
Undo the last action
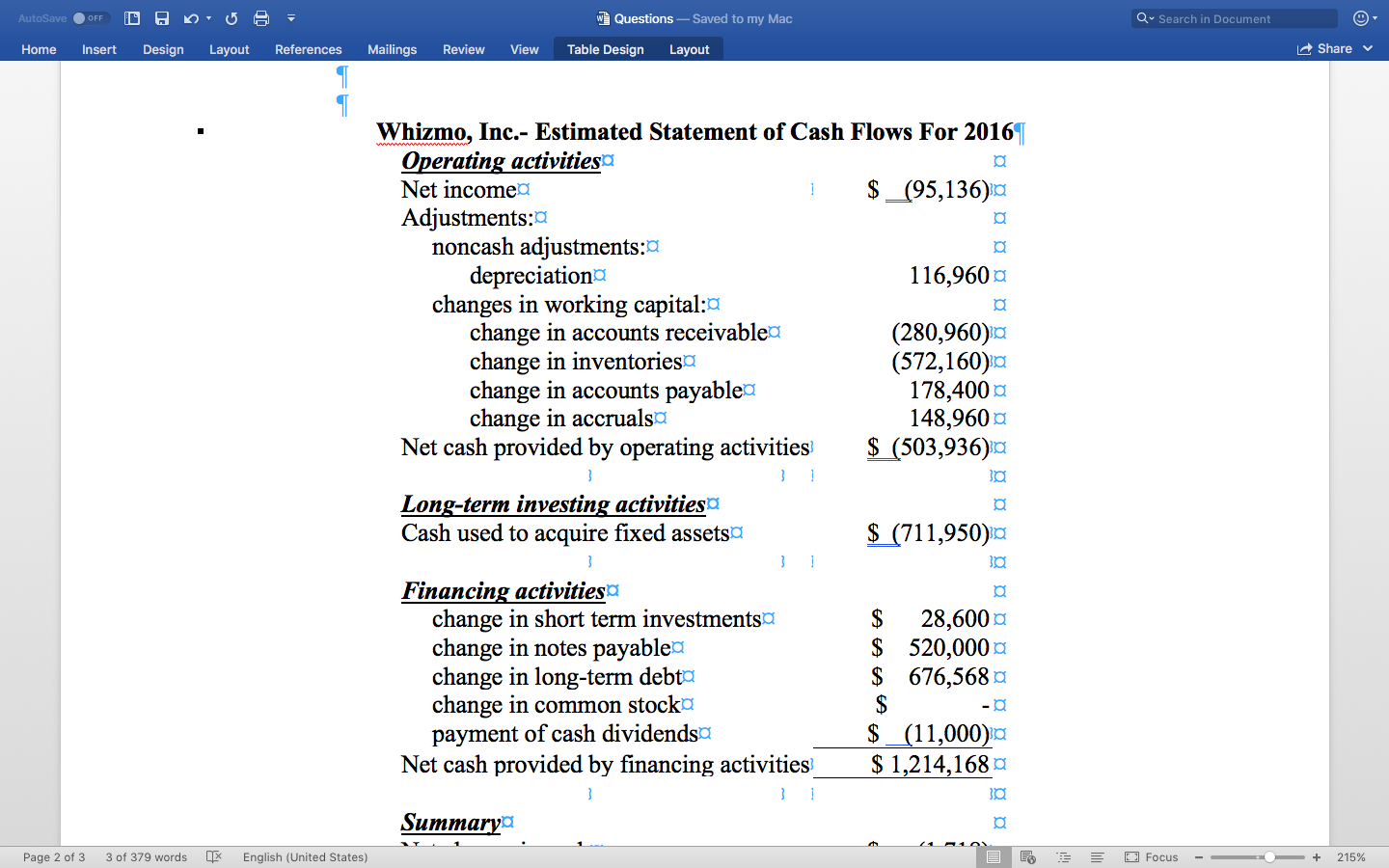pyautogui.click(x=190, y=17)
